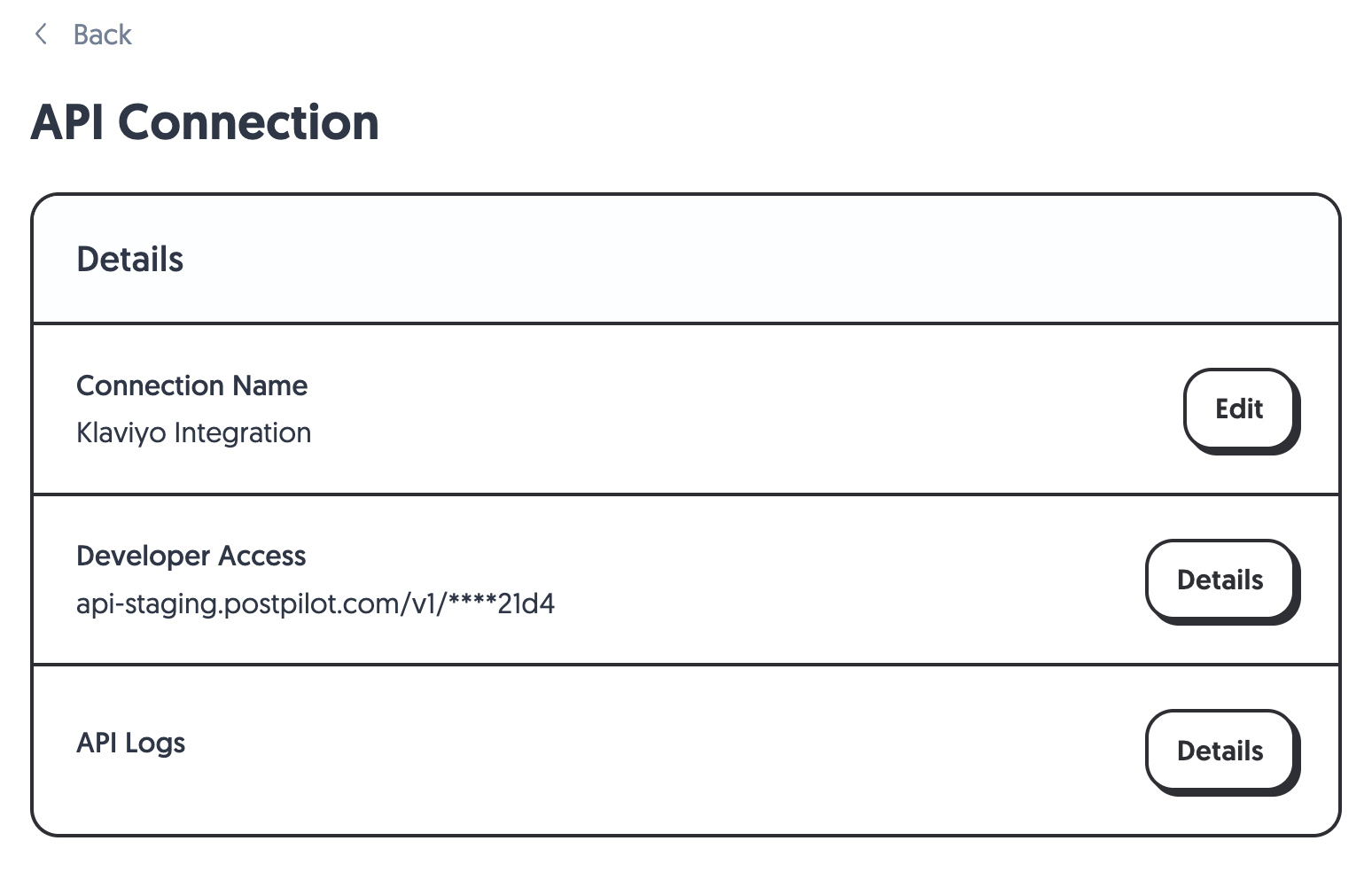Select the Details section header
Screen dimensions: 1372x872
130,258
